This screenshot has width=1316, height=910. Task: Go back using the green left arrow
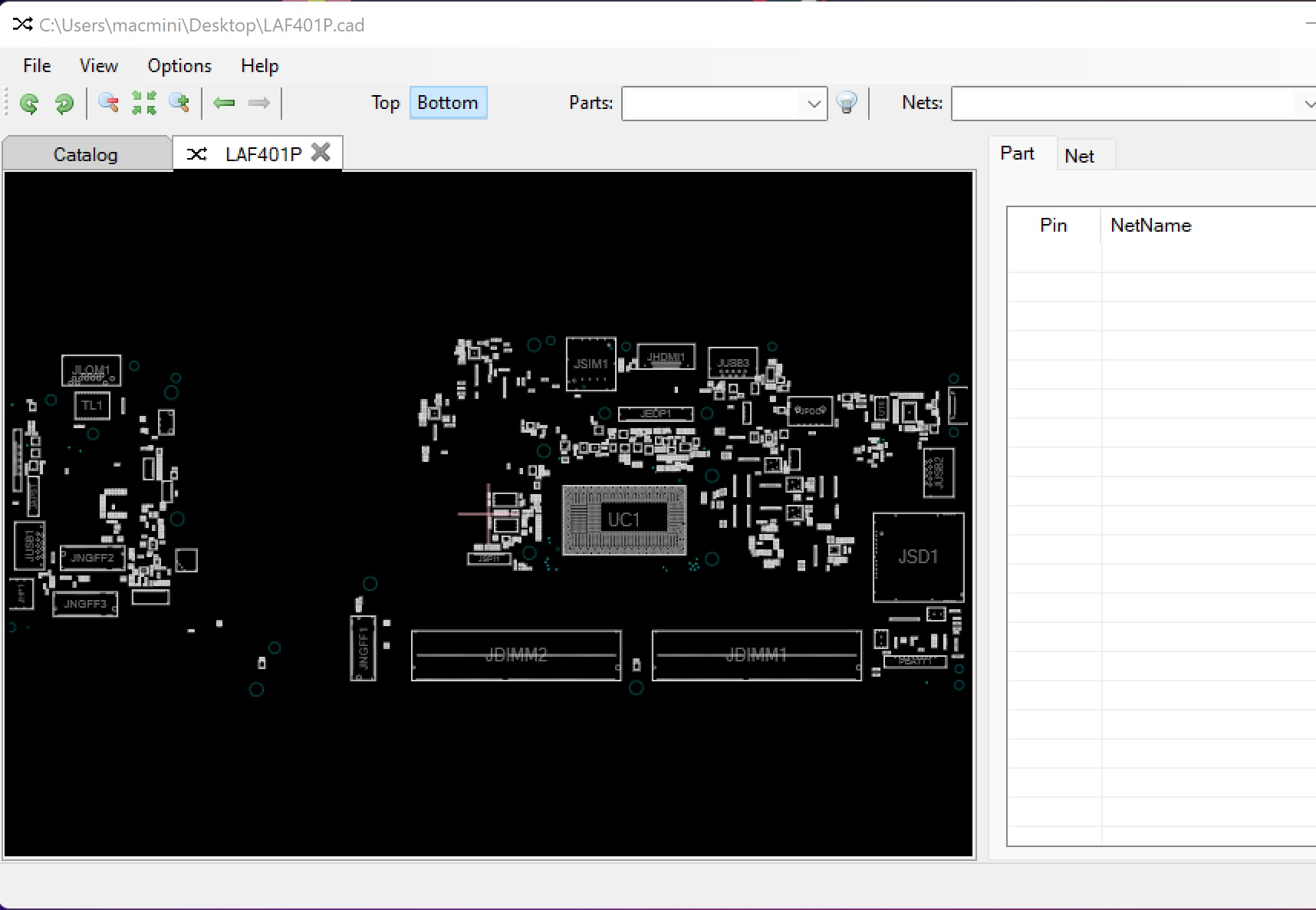coord(225,104)
